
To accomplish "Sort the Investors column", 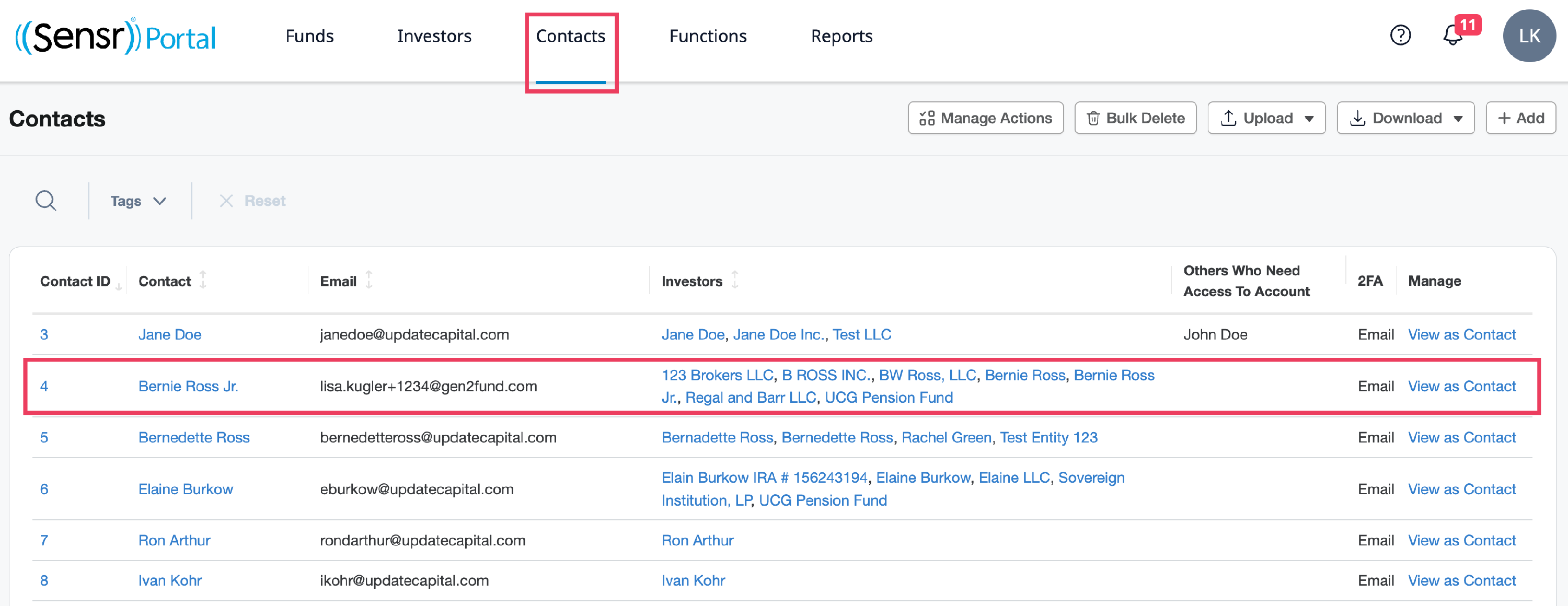I will click(735, 281).
